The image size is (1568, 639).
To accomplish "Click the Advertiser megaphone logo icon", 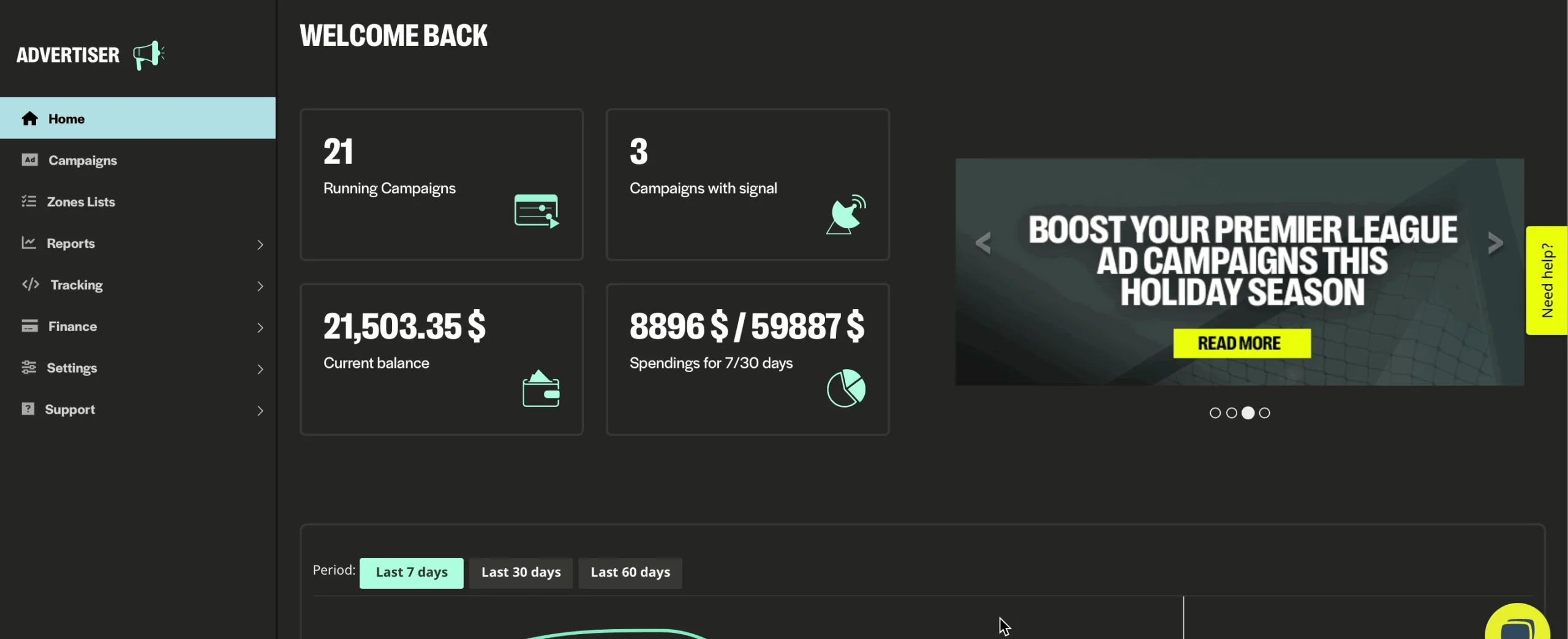I will click(149, 56).
